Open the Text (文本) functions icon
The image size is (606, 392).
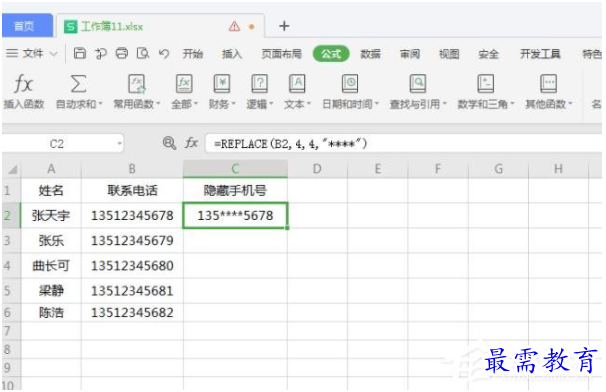pyautogui.click(x=297, y=84)
